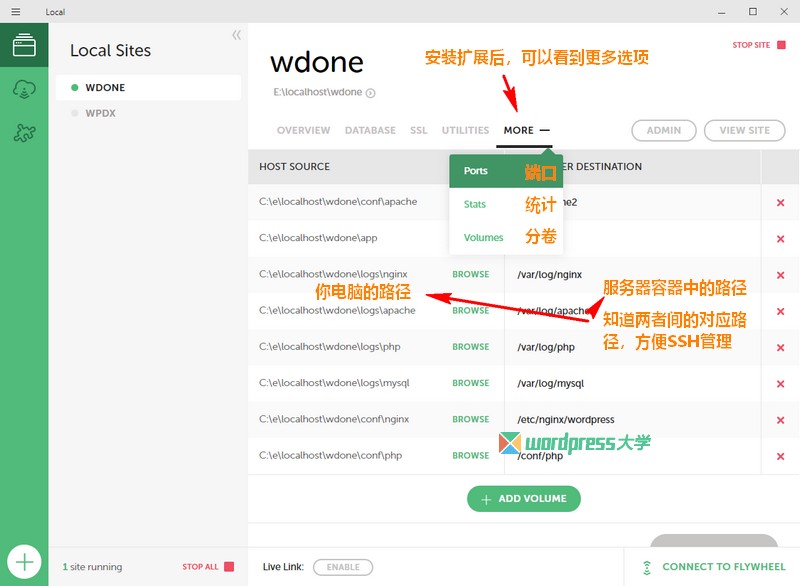
Task: Remove the conf\php volume row
Action: click(780, 456)
